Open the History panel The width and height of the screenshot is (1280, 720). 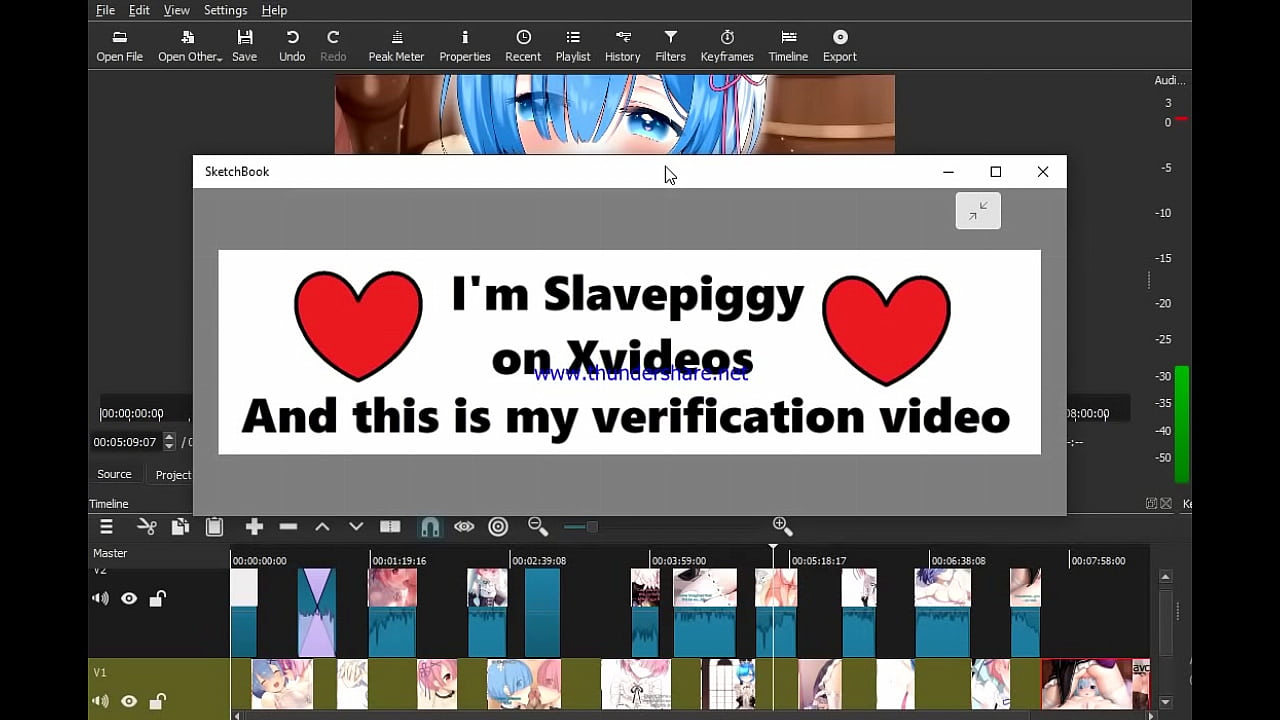pos(622,45)
